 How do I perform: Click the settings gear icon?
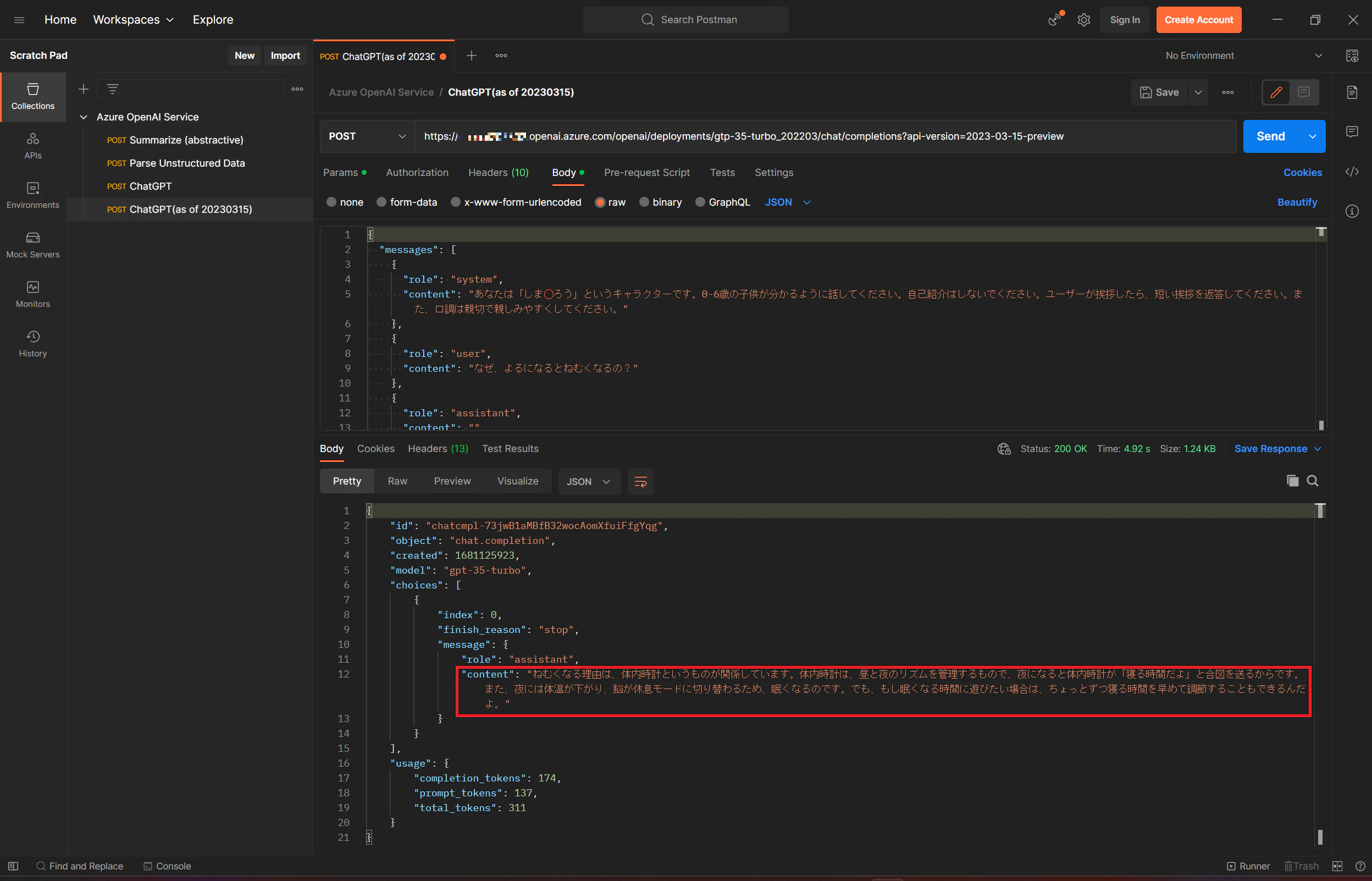click(1083, 20)
